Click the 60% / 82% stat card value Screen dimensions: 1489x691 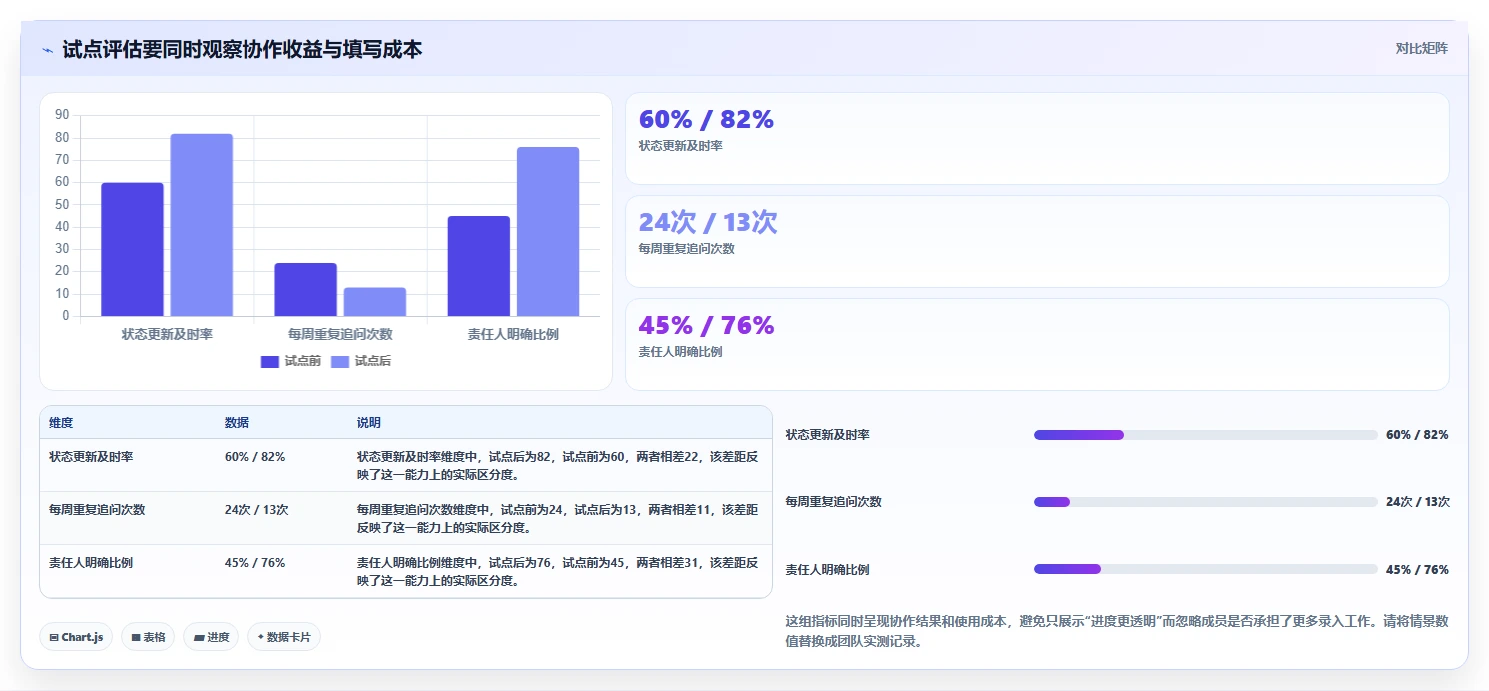(706, 119)
